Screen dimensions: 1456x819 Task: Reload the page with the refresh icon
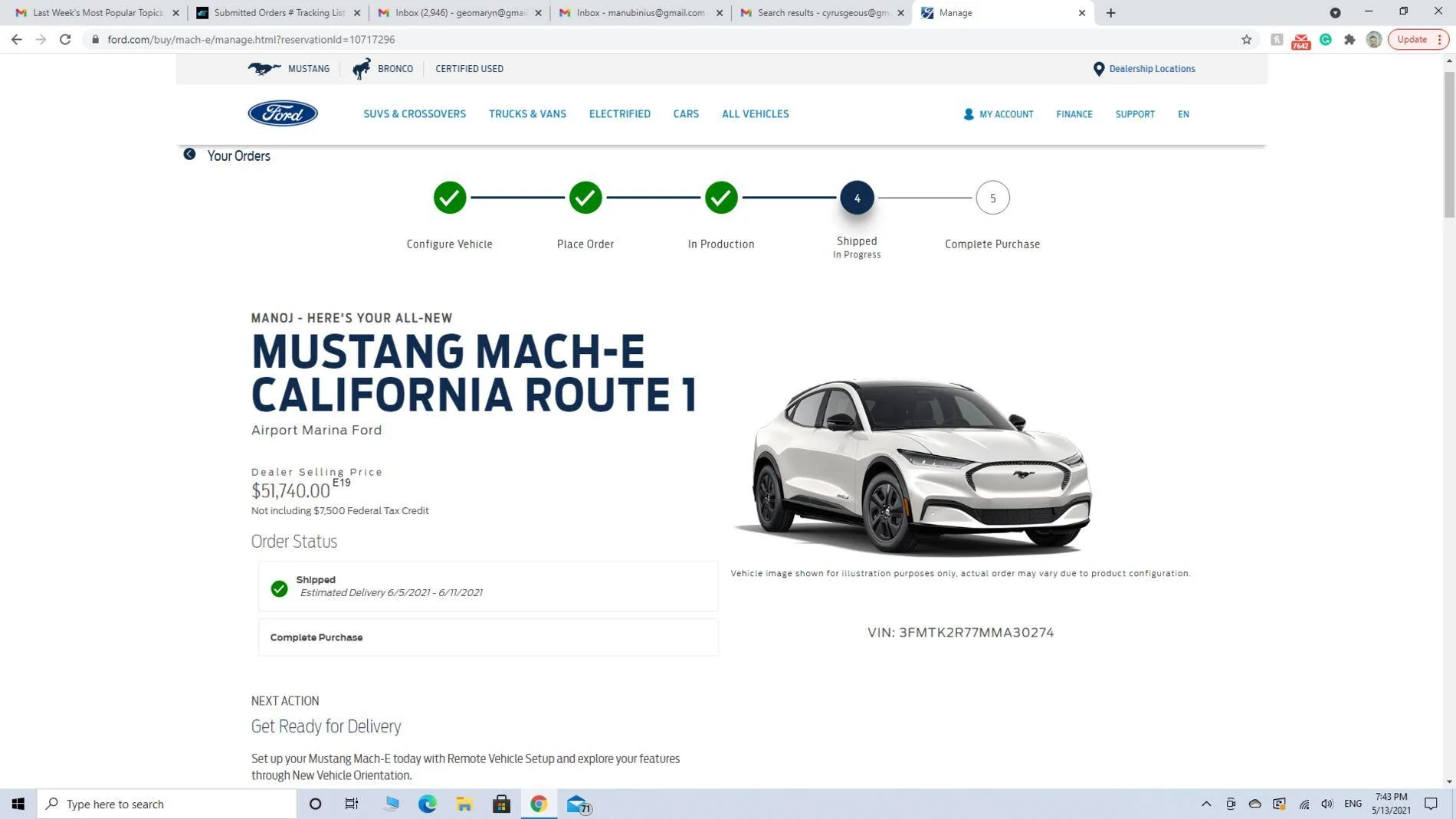pyautogui.click(x=65, y=39)
